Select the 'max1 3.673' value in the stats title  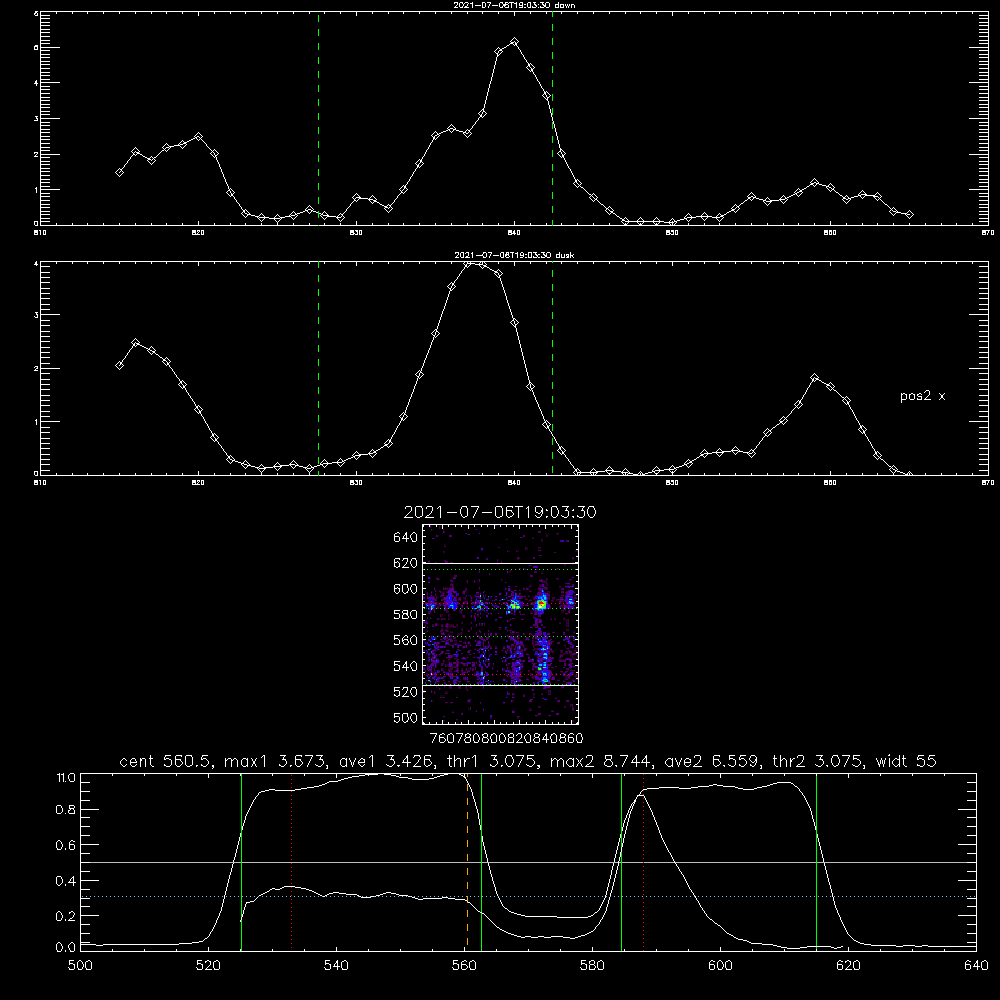pos(277,761)
